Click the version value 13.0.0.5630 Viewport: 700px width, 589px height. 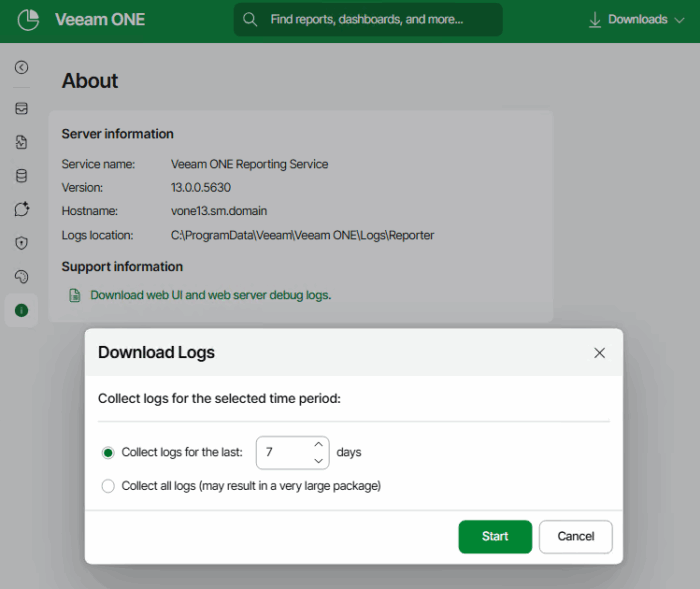point(201,188)
